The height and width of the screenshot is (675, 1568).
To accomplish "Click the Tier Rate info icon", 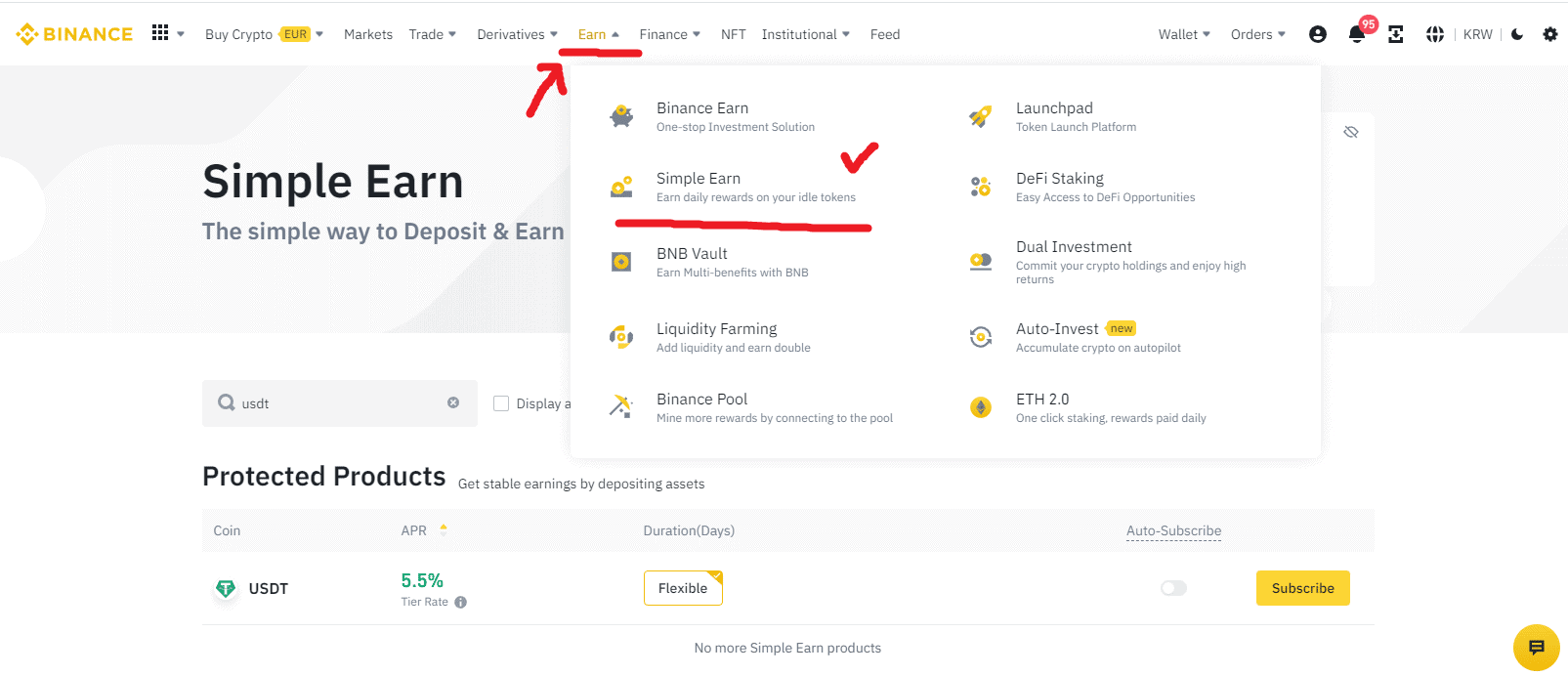I will (x=461, y=603).
